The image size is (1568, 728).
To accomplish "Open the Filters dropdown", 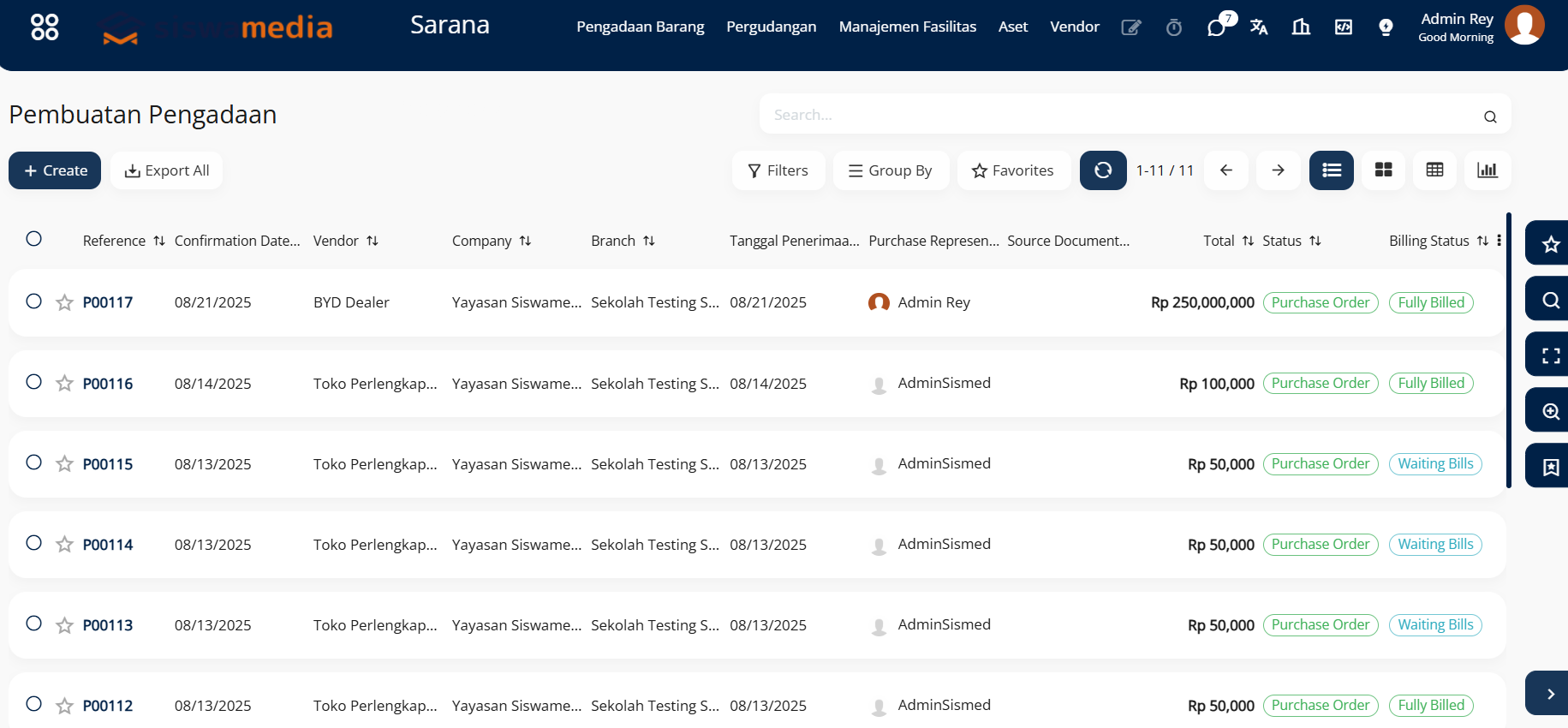I will pos(778,170).
